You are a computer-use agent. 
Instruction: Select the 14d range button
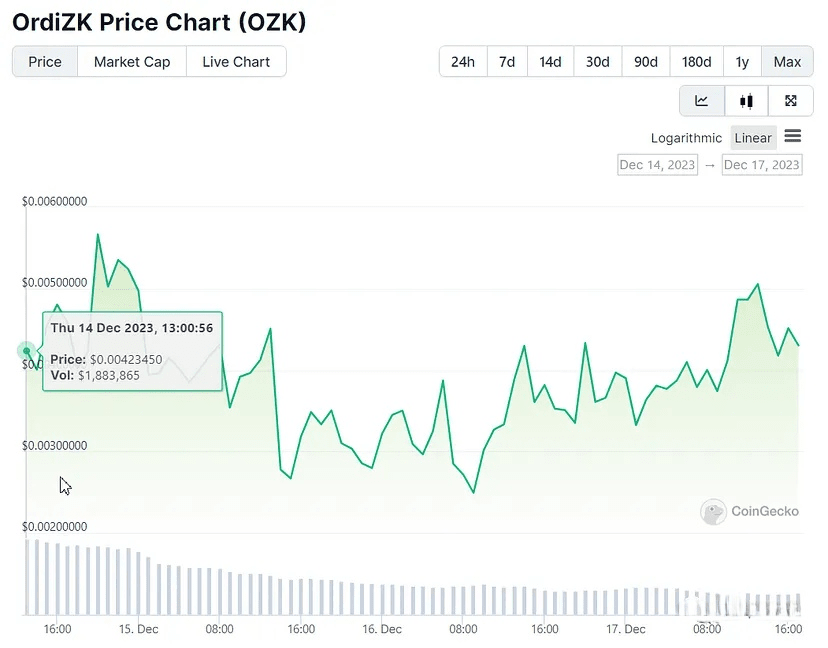pos(550,62)
